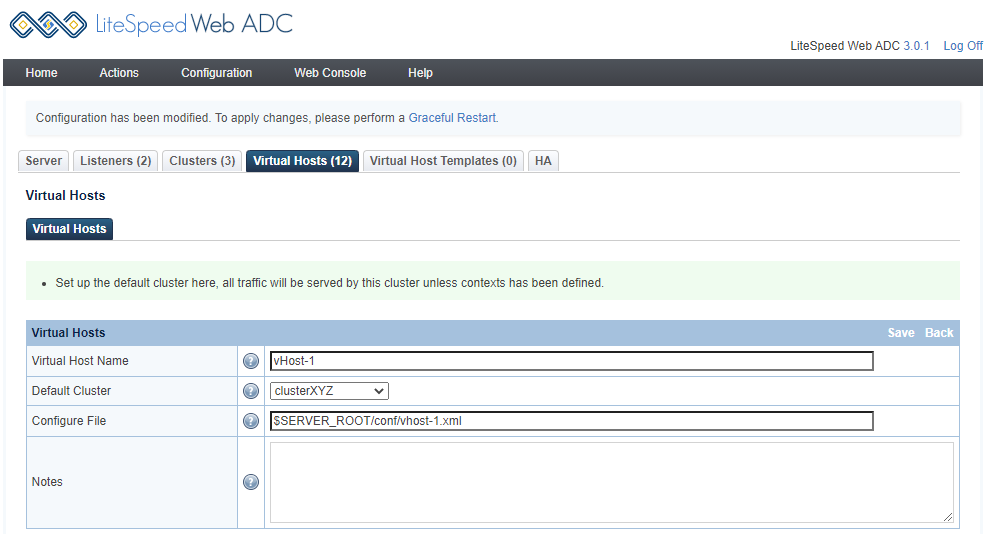Click the 'Virtual Host Name' label
987x534 pixels.
[x=80, y=361]
